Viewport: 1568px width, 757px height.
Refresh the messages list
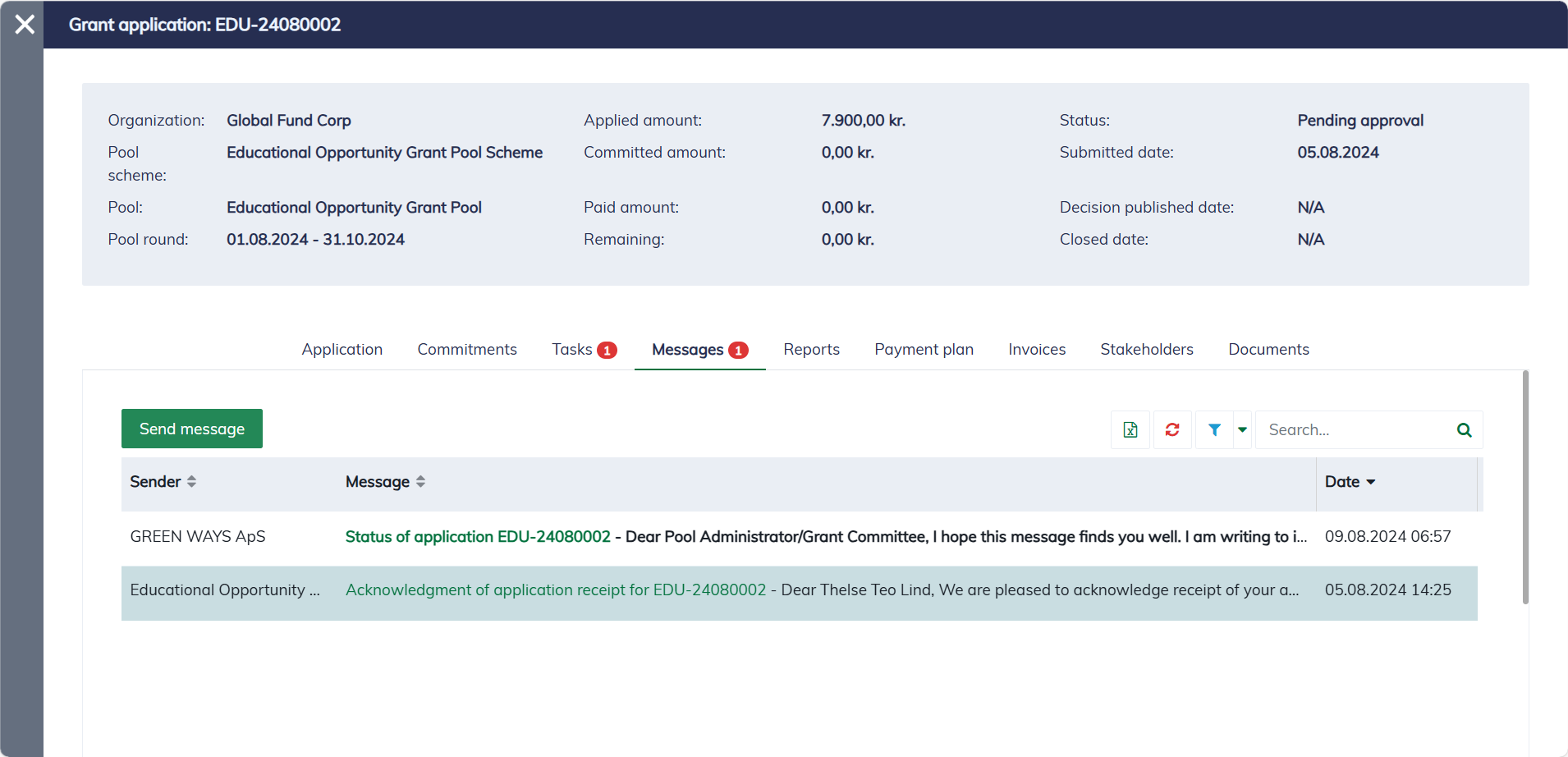point(1172,430)
